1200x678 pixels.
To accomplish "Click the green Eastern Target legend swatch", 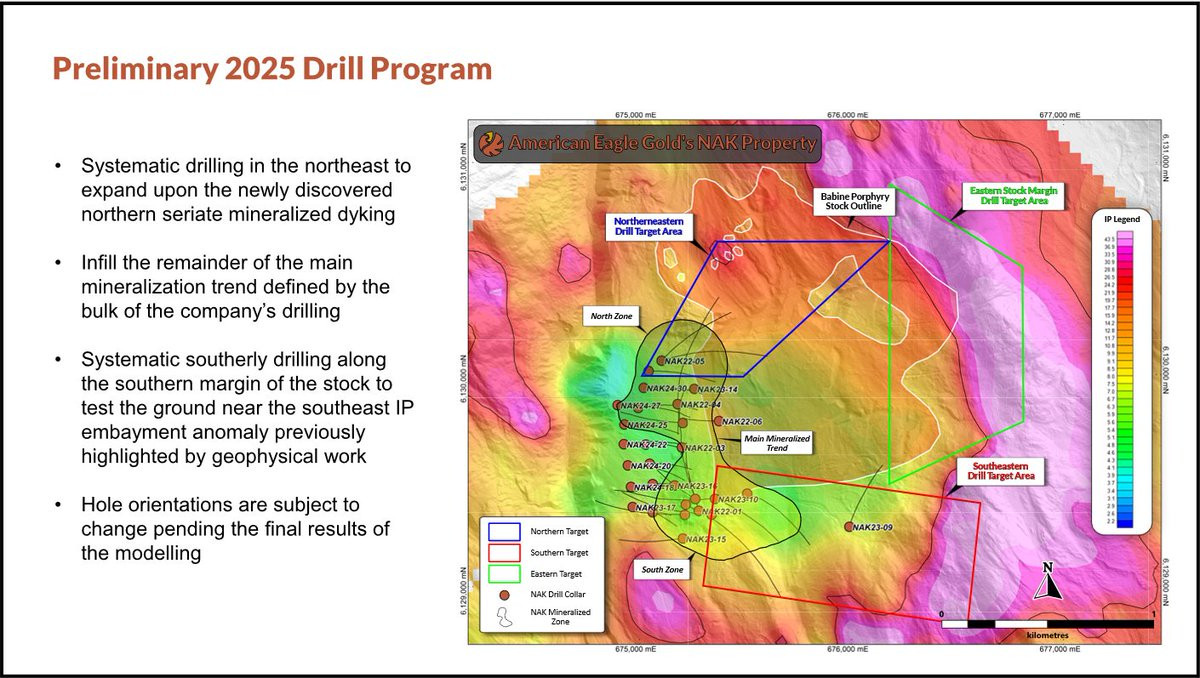I will coord(506,574).
